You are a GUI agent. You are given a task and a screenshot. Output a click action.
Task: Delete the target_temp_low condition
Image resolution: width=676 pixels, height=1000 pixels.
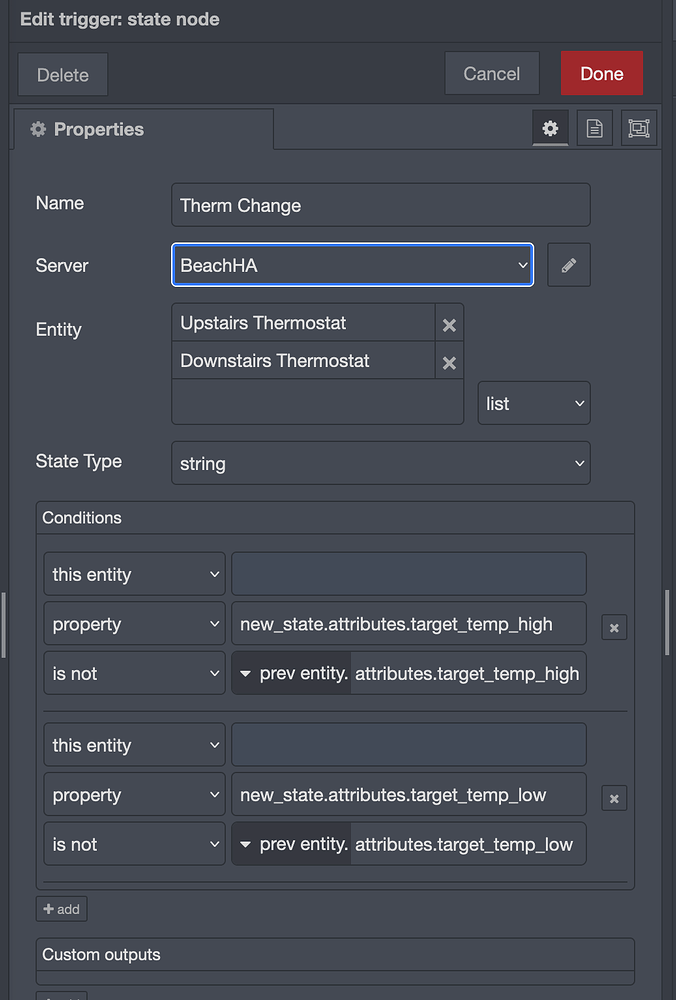tap(614, 798)
